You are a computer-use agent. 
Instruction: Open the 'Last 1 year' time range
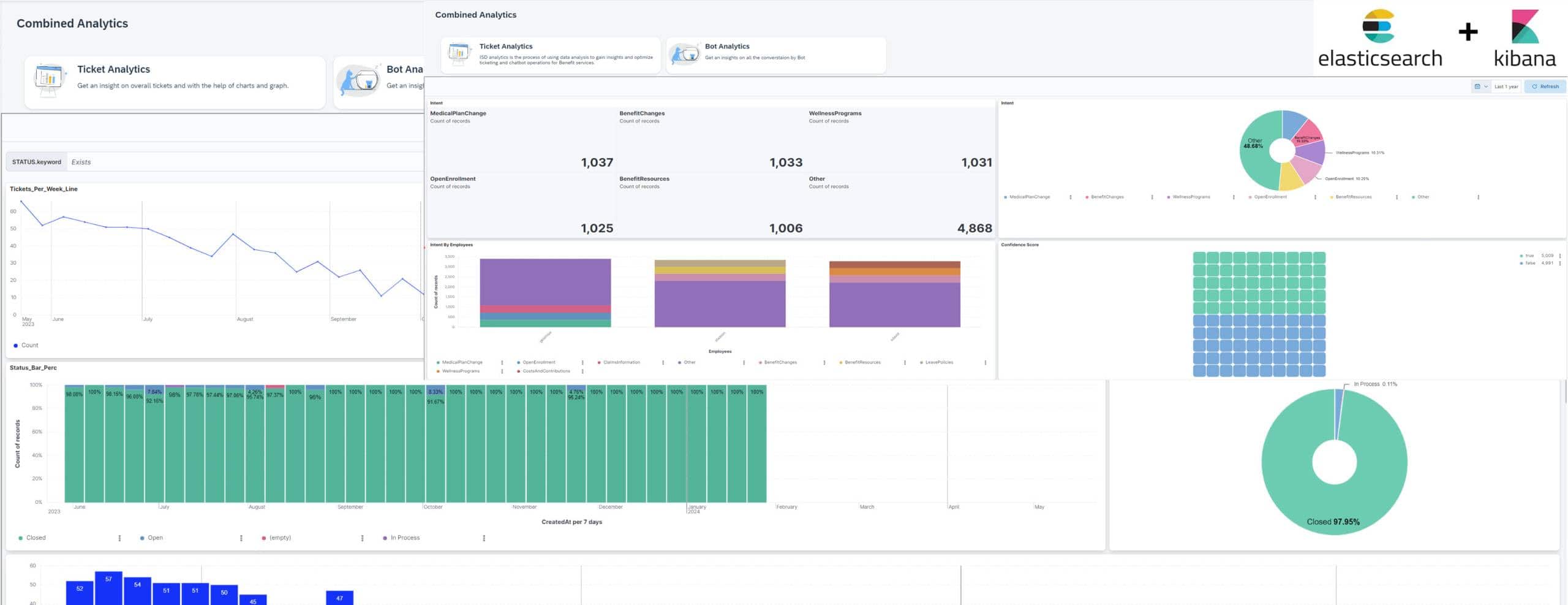(x=1506, y=86)
